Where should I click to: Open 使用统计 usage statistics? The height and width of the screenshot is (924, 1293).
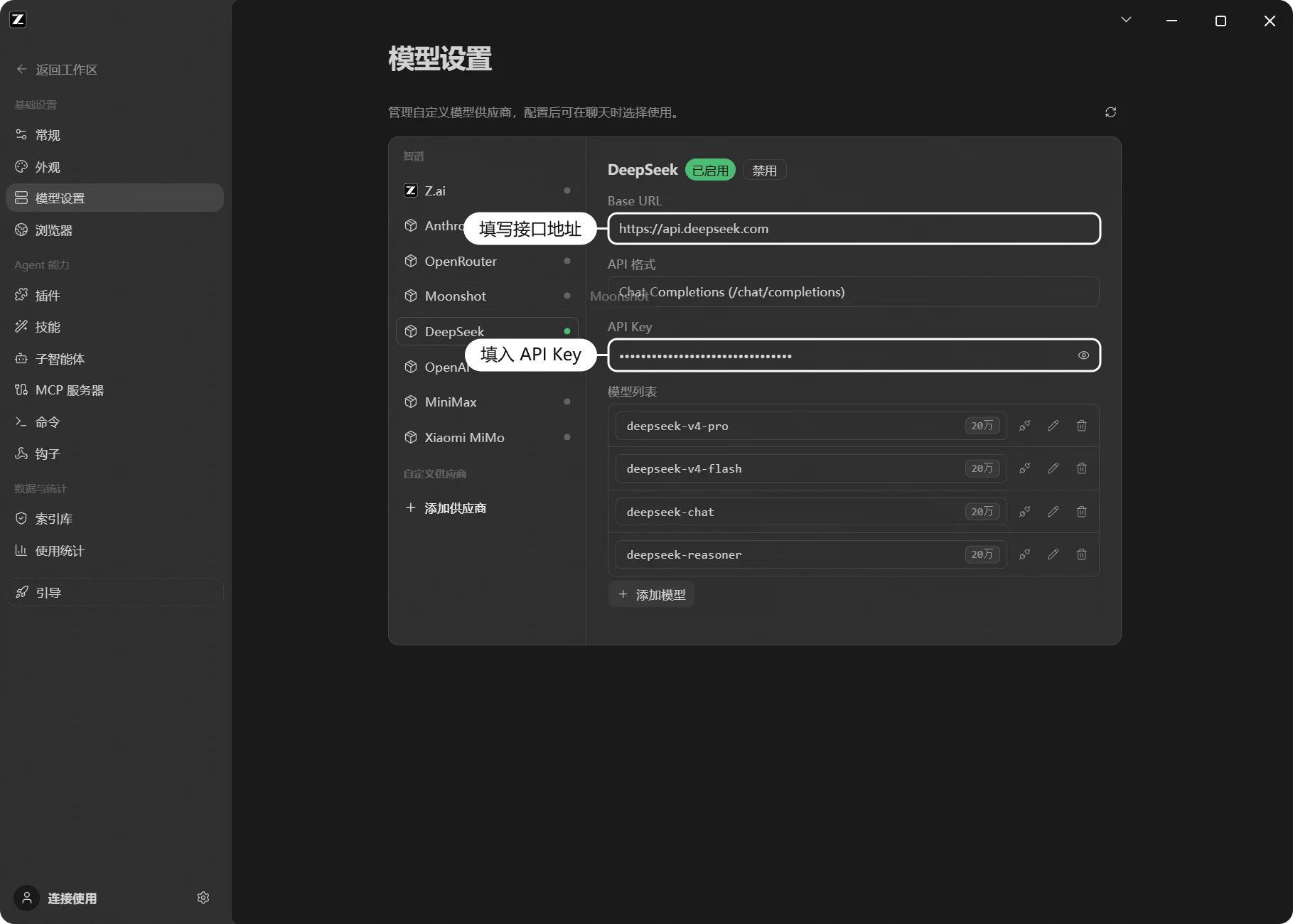(x=114, y=551)
